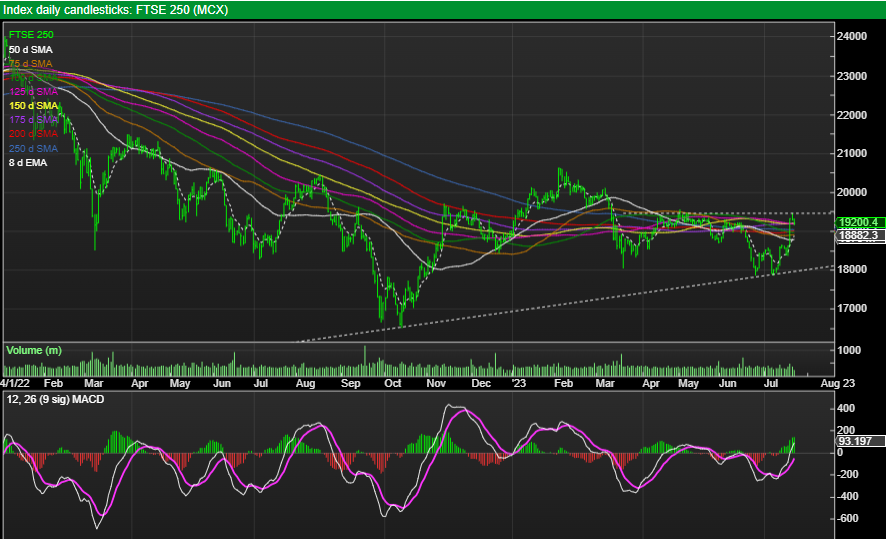Click the 1000 volume axis label
This screenshot has width=886, height=539.
[849, 350]
